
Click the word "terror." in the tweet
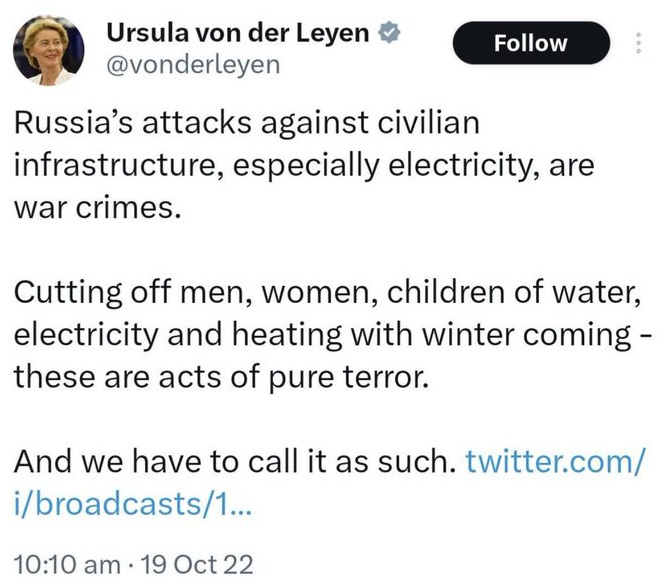(385, 378)
